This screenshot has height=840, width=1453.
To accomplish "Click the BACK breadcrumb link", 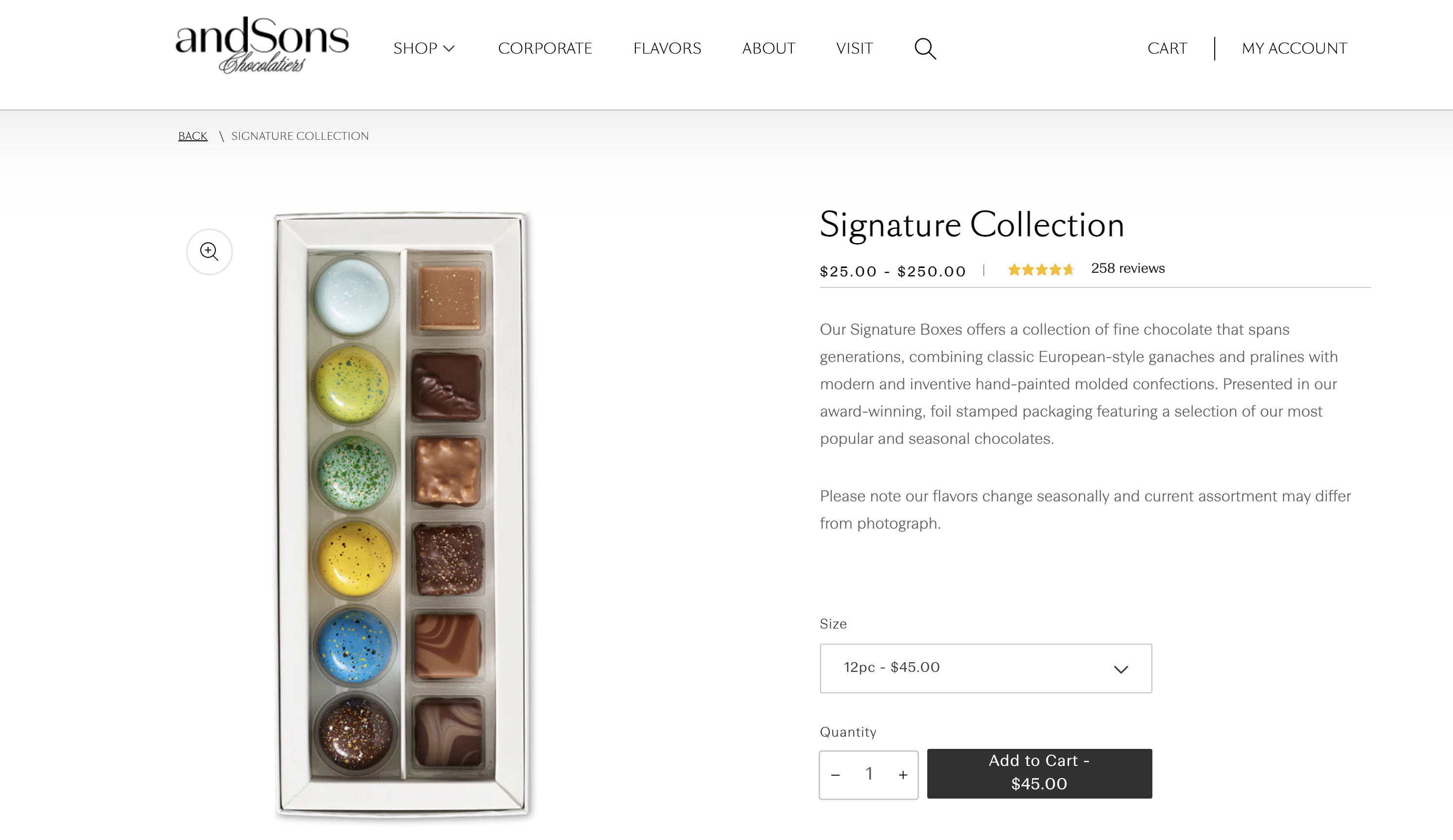I will (x=192, y=136).
